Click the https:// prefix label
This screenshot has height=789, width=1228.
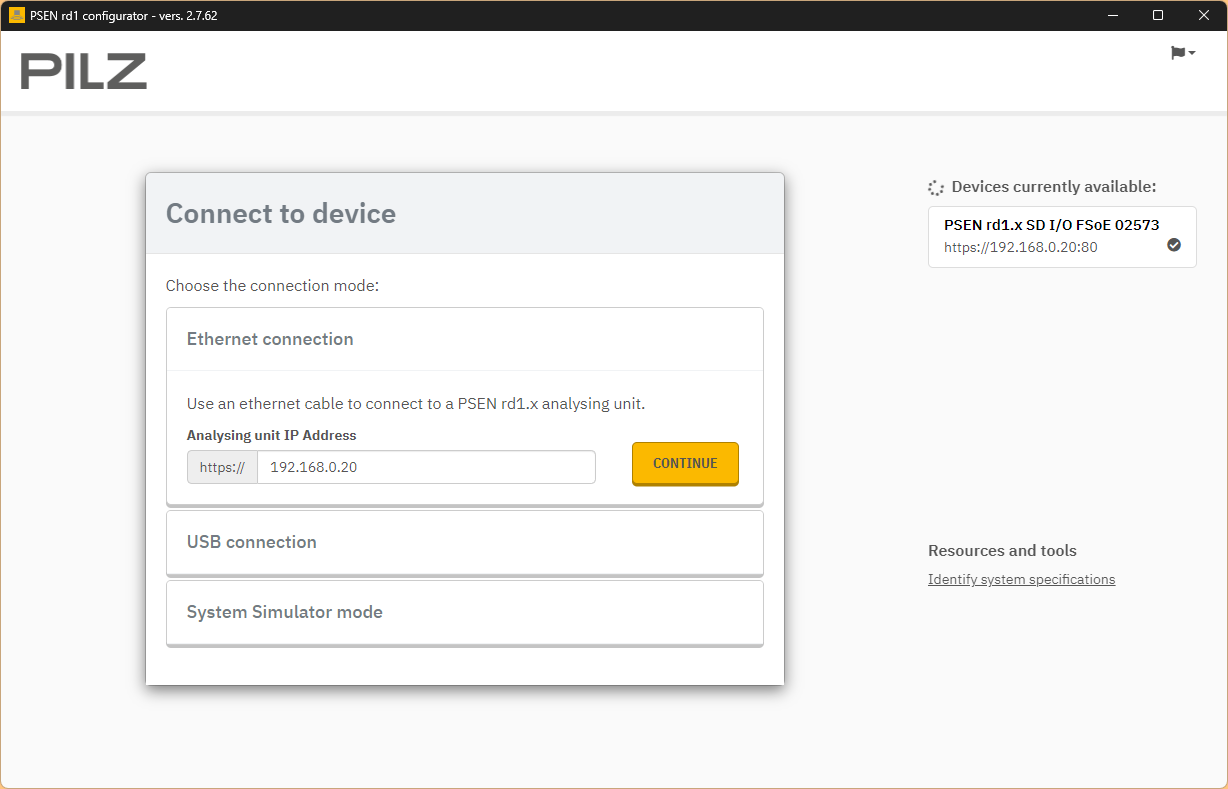point(222,467)
